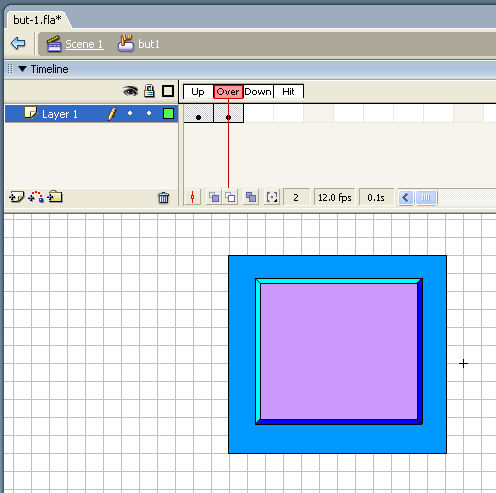Show all layers as outlines
This screenshot has width=496, height=493.
click(x=168, y=91)
